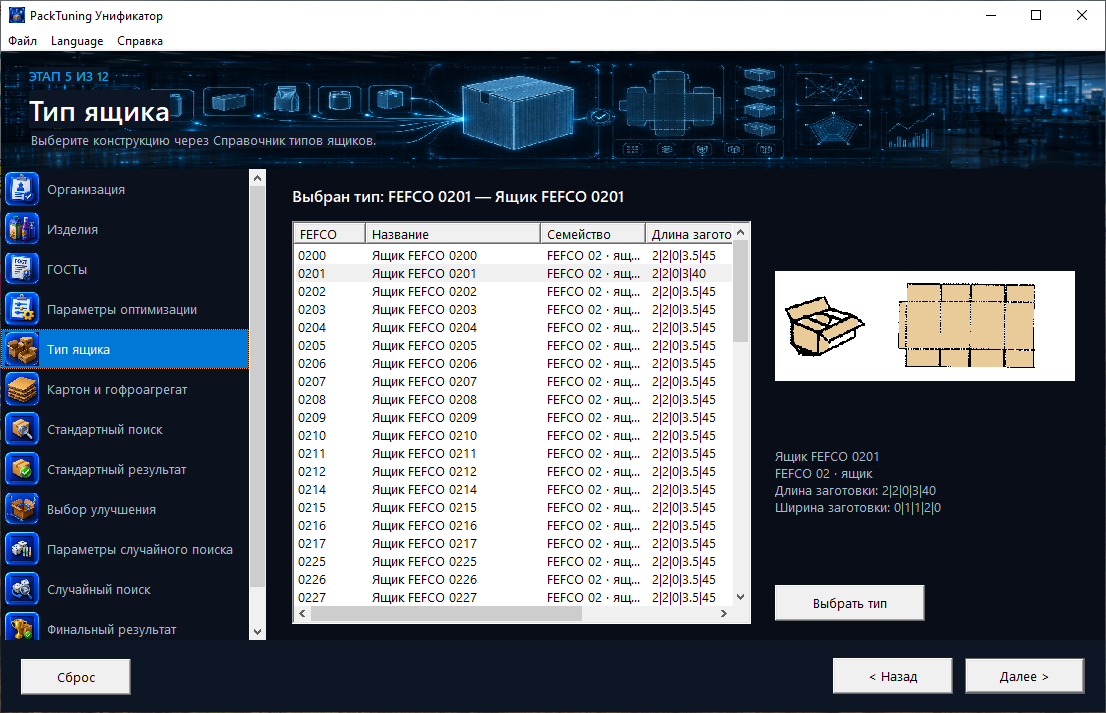Click the table's vertical scrollbar thumb
Screen dimensions: 1106x713
(741, 291)
